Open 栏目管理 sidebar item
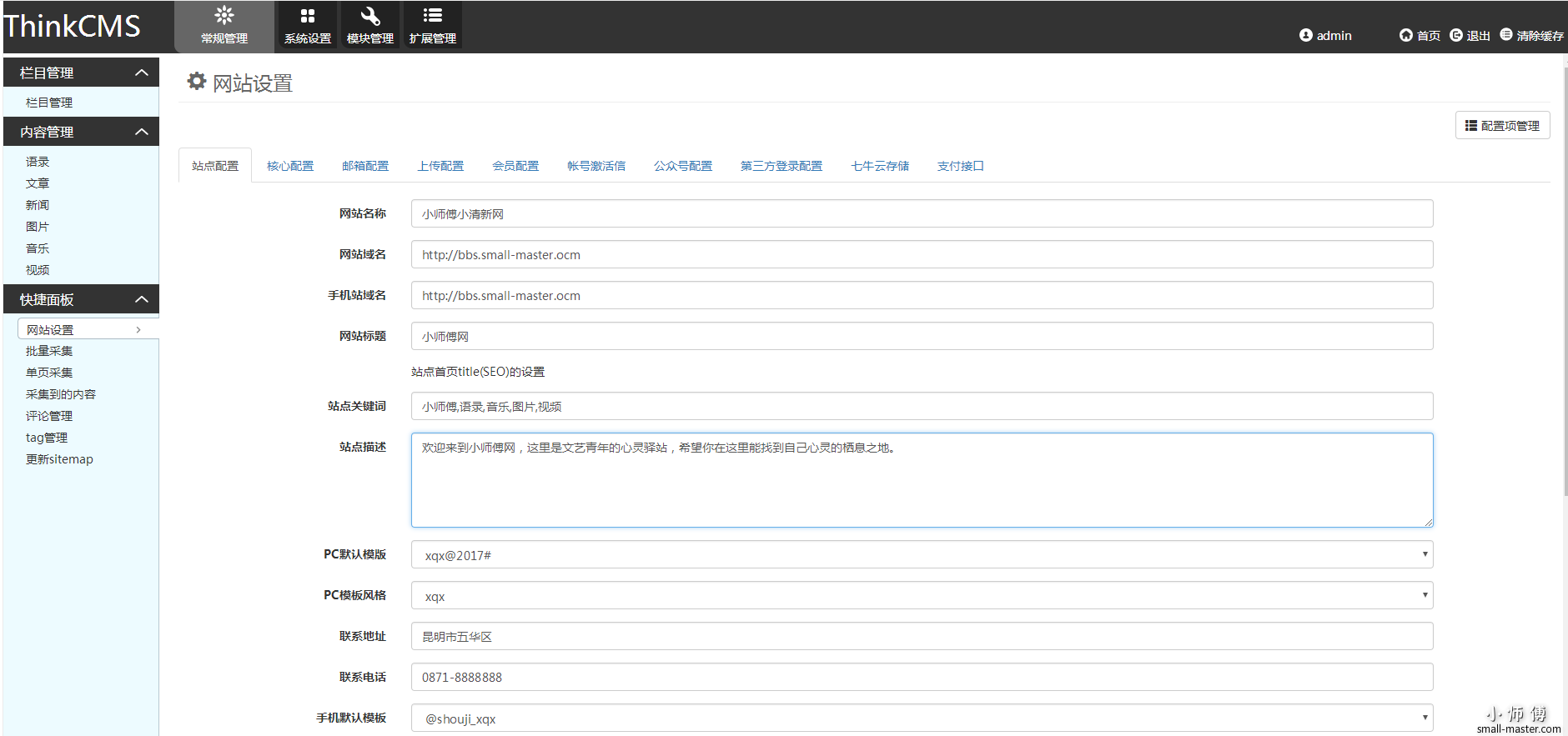 pos(49,103)
